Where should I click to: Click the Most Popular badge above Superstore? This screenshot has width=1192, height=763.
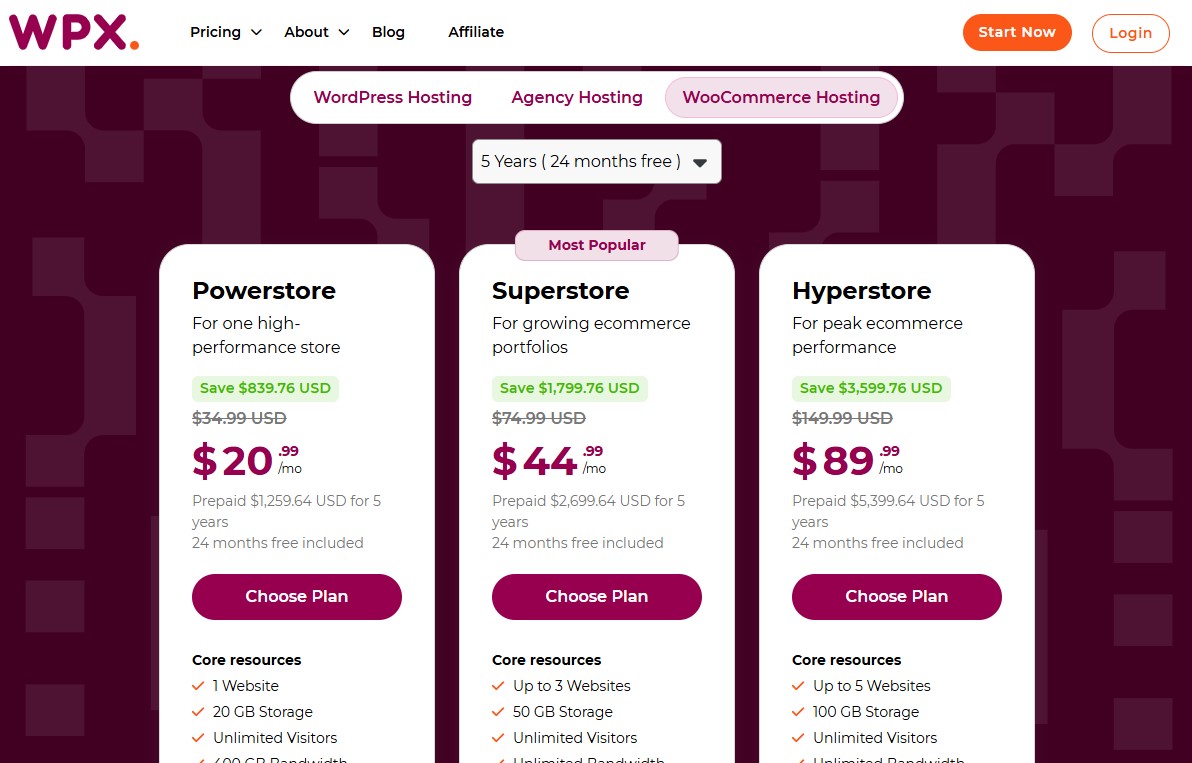pos(596,245)
